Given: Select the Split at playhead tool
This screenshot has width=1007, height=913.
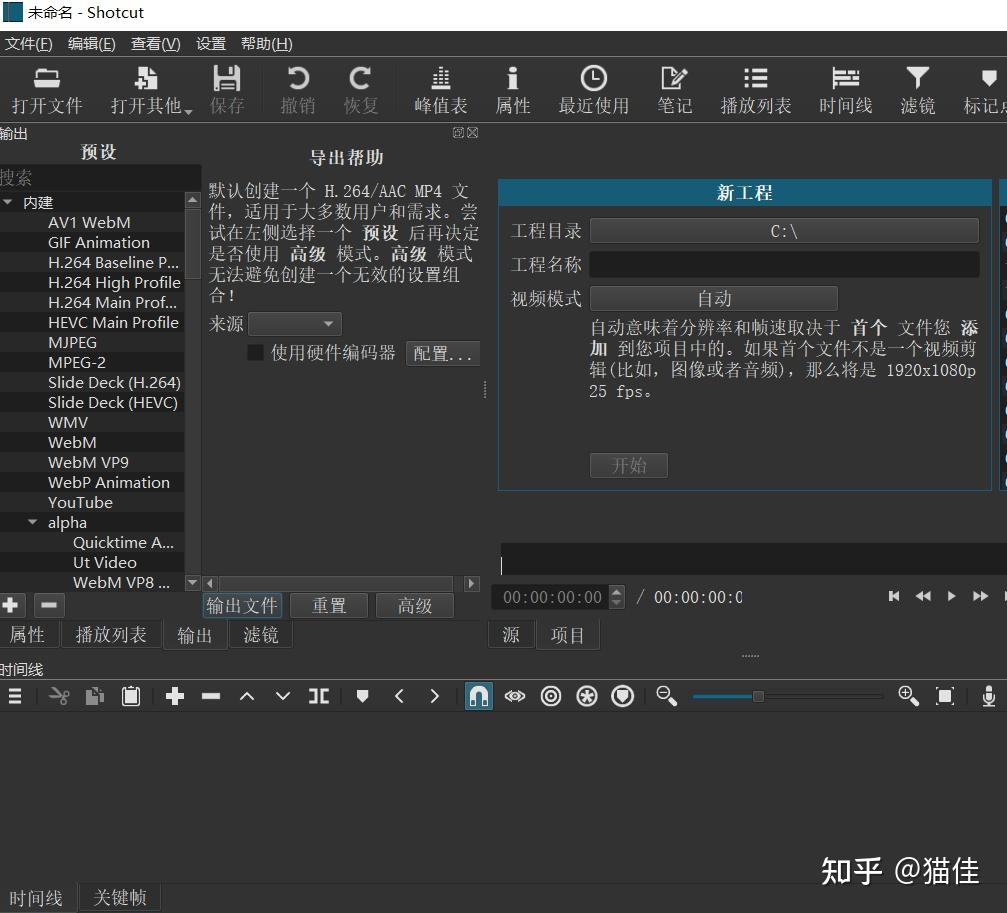Looking at the screenshot, I should tap(319, 696).
